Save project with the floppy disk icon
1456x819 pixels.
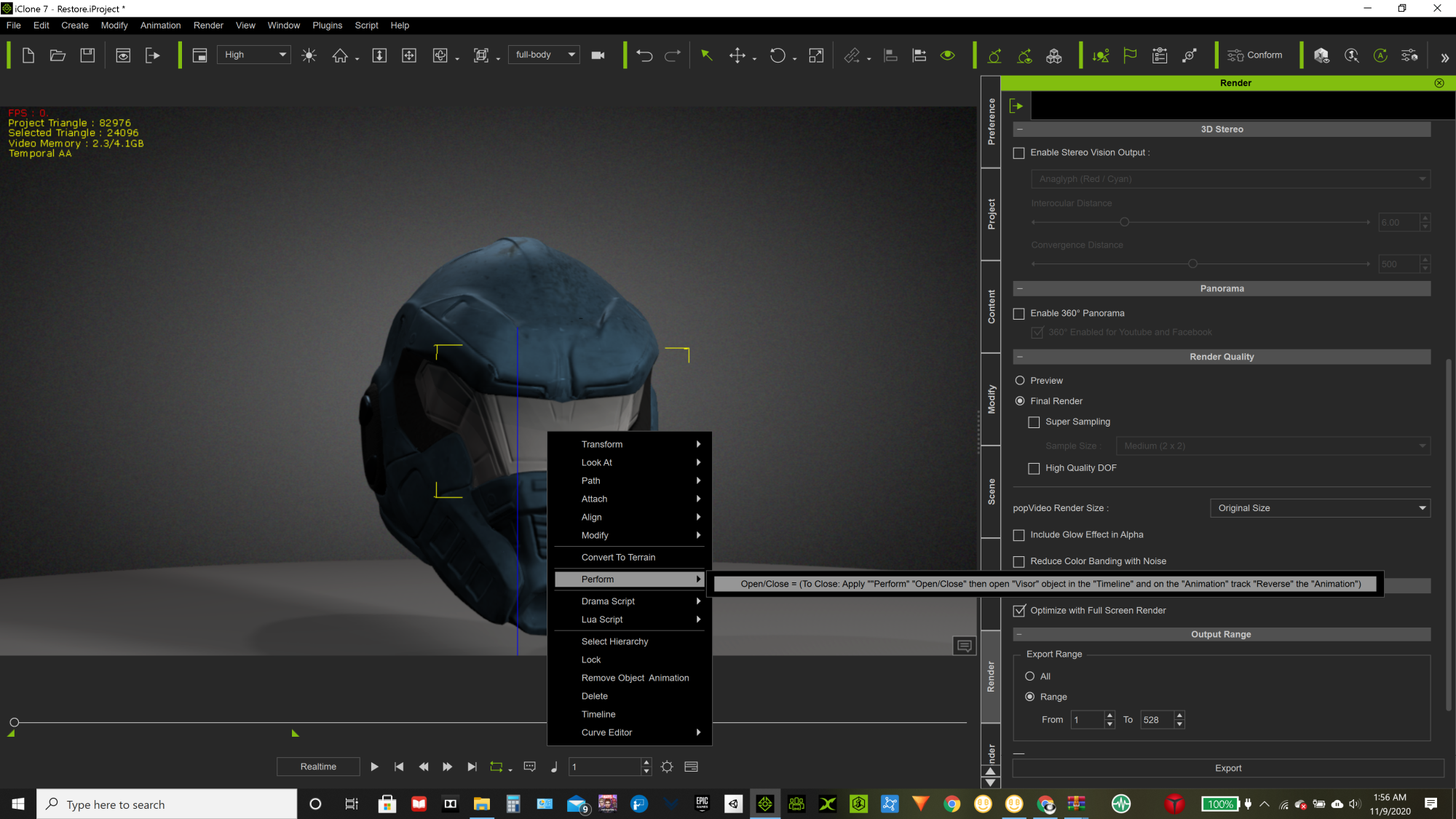[87, 55]
